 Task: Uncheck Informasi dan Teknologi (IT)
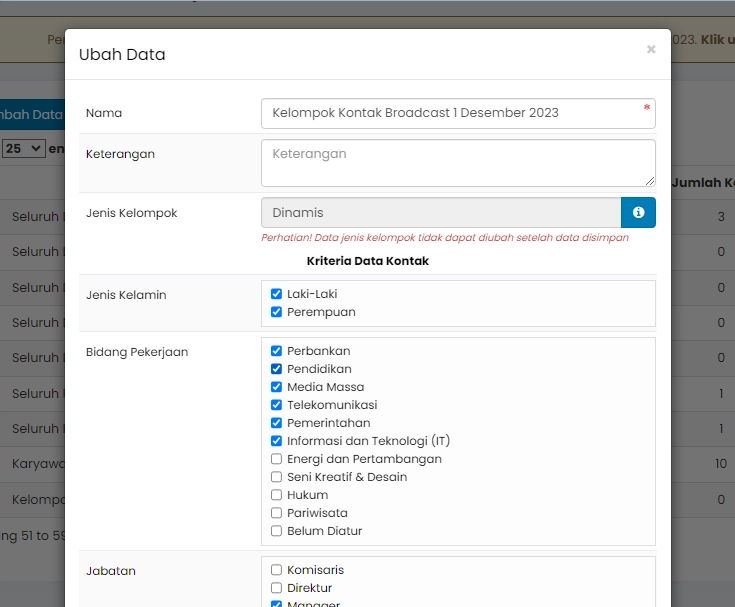[277, 441]
